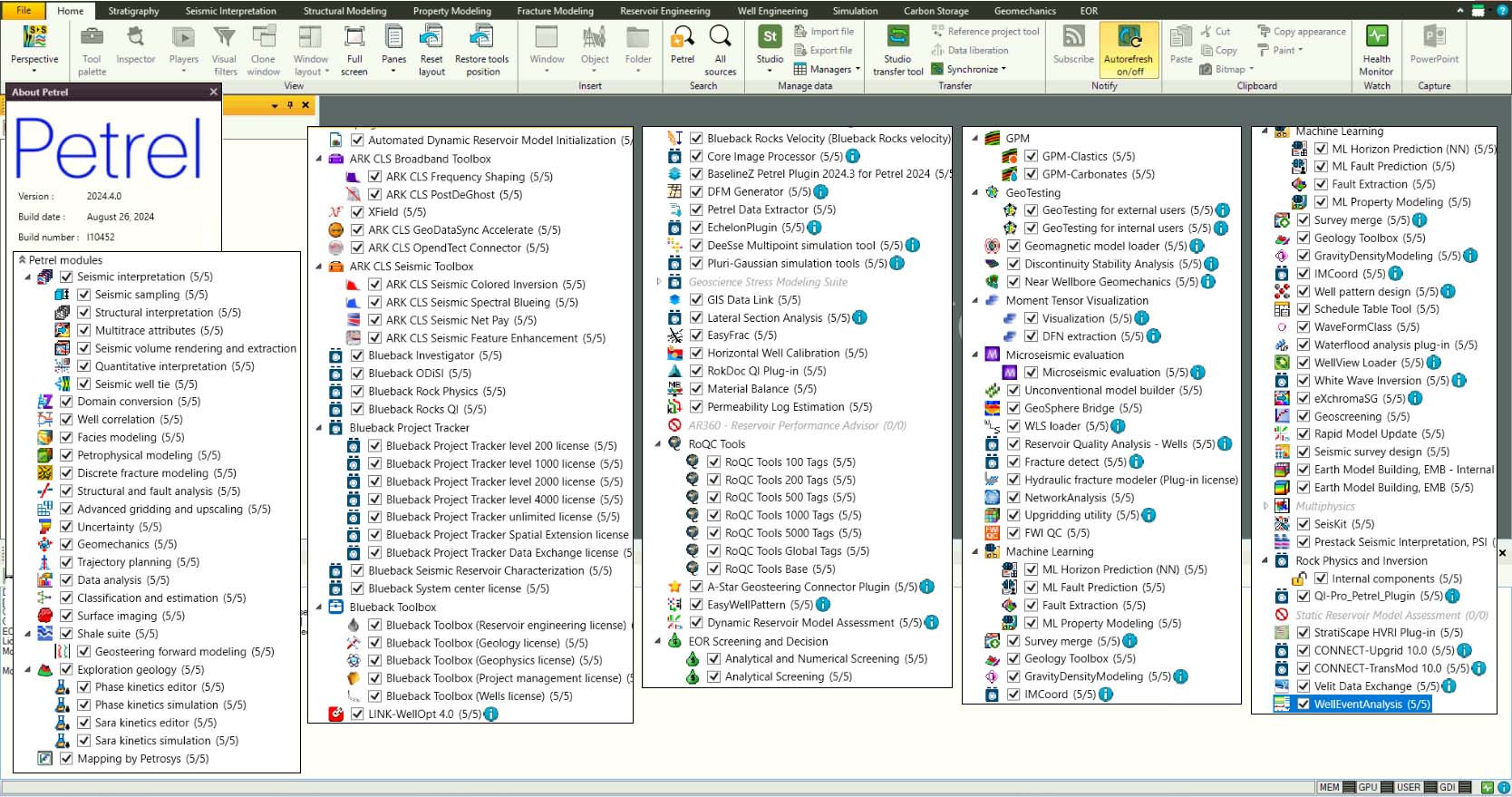Click info icon next to DFM Generator
The width and height of the screenshot is (1512, 797).
pyautogui.click(x=821, y=192)
